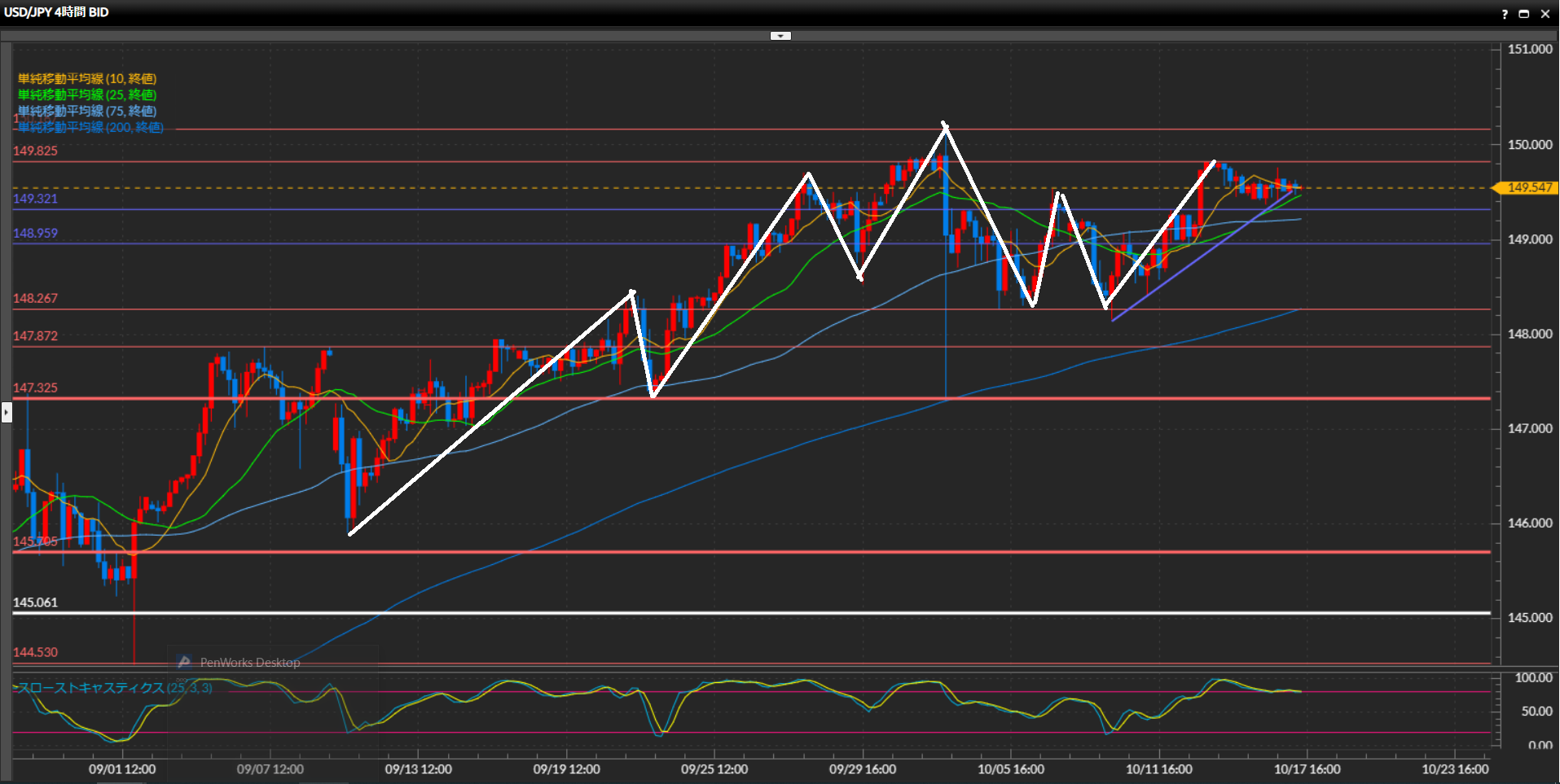Close the USD/JPY chart panel
Viewport: 1560px width, 784px height.
(1545, 14)
